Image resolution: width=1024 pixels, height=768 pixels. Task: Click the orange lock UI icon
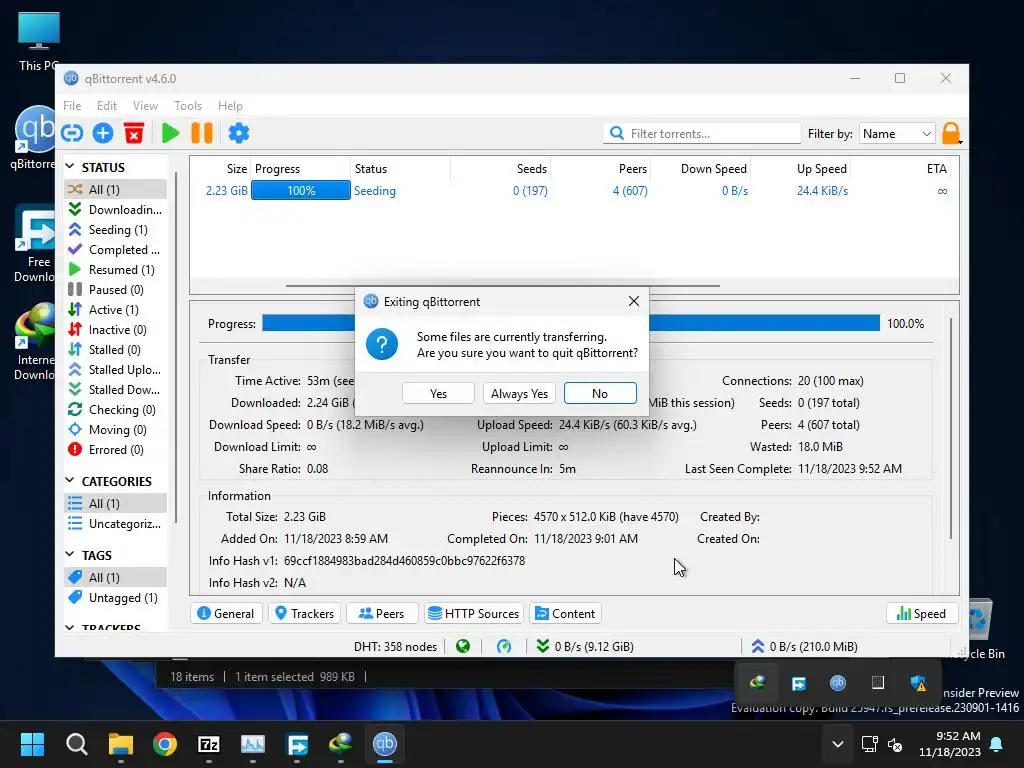click(x=951, y=133)
